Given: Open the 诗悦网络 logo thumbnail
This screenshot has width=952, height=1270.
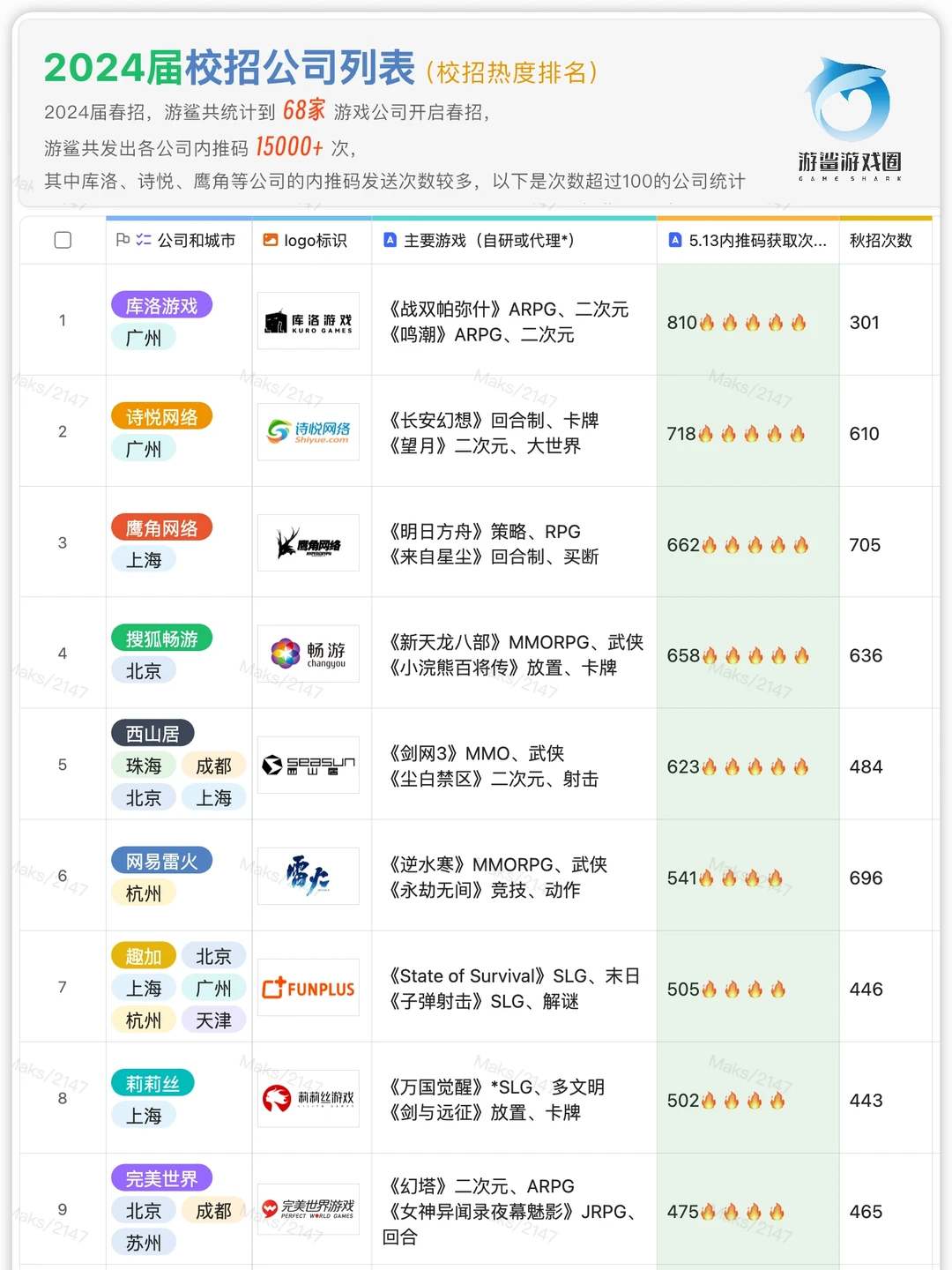Looking at the screenshot, I should 309,432.
